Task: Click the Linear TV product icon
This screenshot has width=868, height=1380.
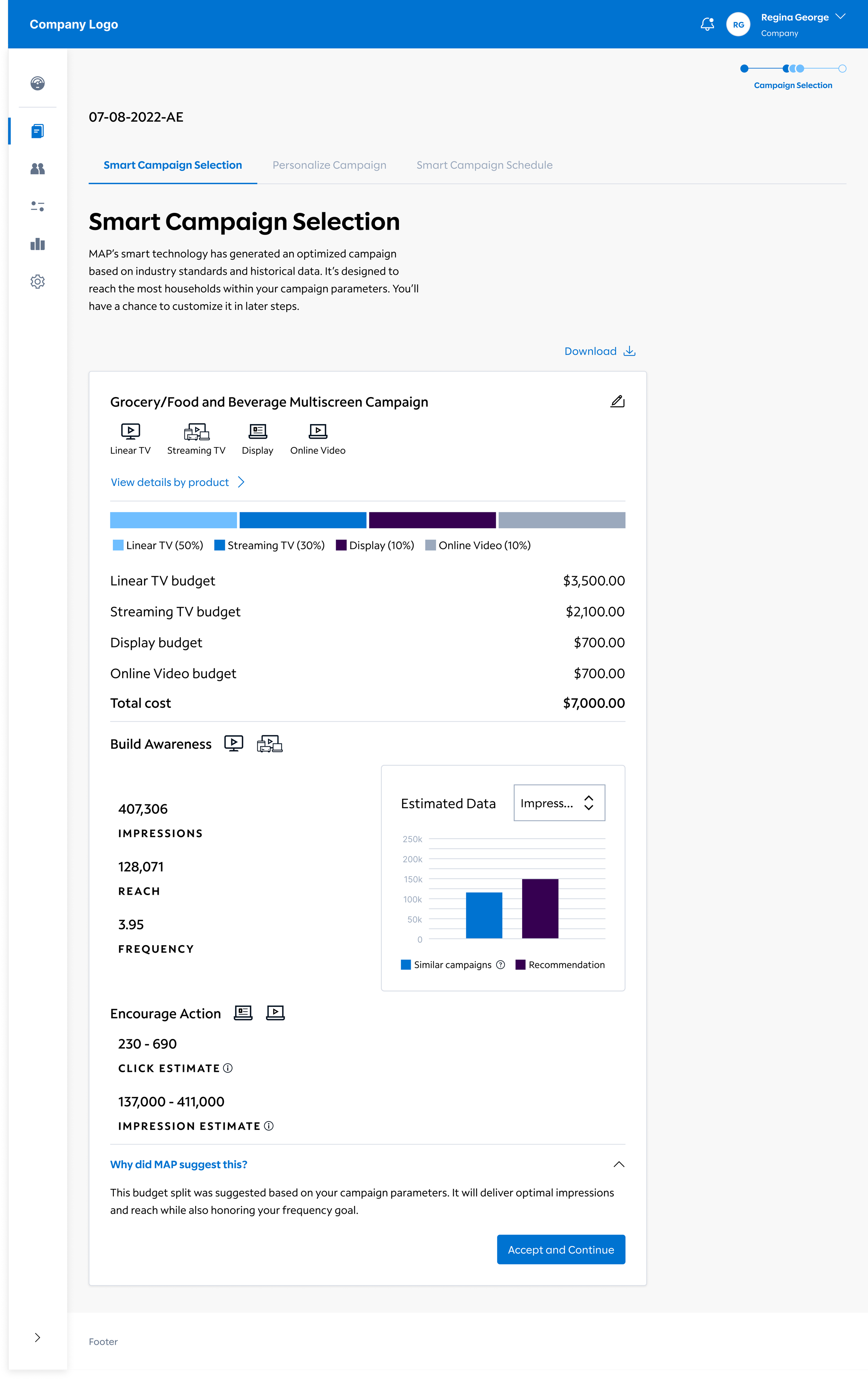Action: click(x=131, y=431)
